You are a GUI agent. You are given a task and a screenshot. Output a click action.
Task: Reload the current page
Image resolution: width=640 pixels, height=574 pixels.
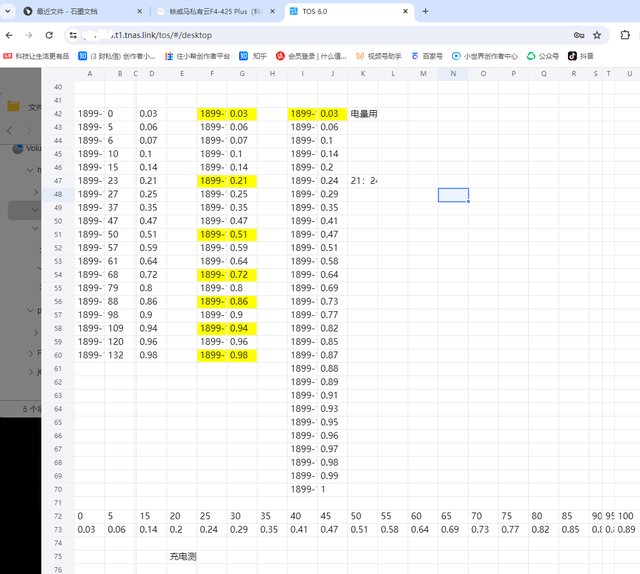click(49, 35)
